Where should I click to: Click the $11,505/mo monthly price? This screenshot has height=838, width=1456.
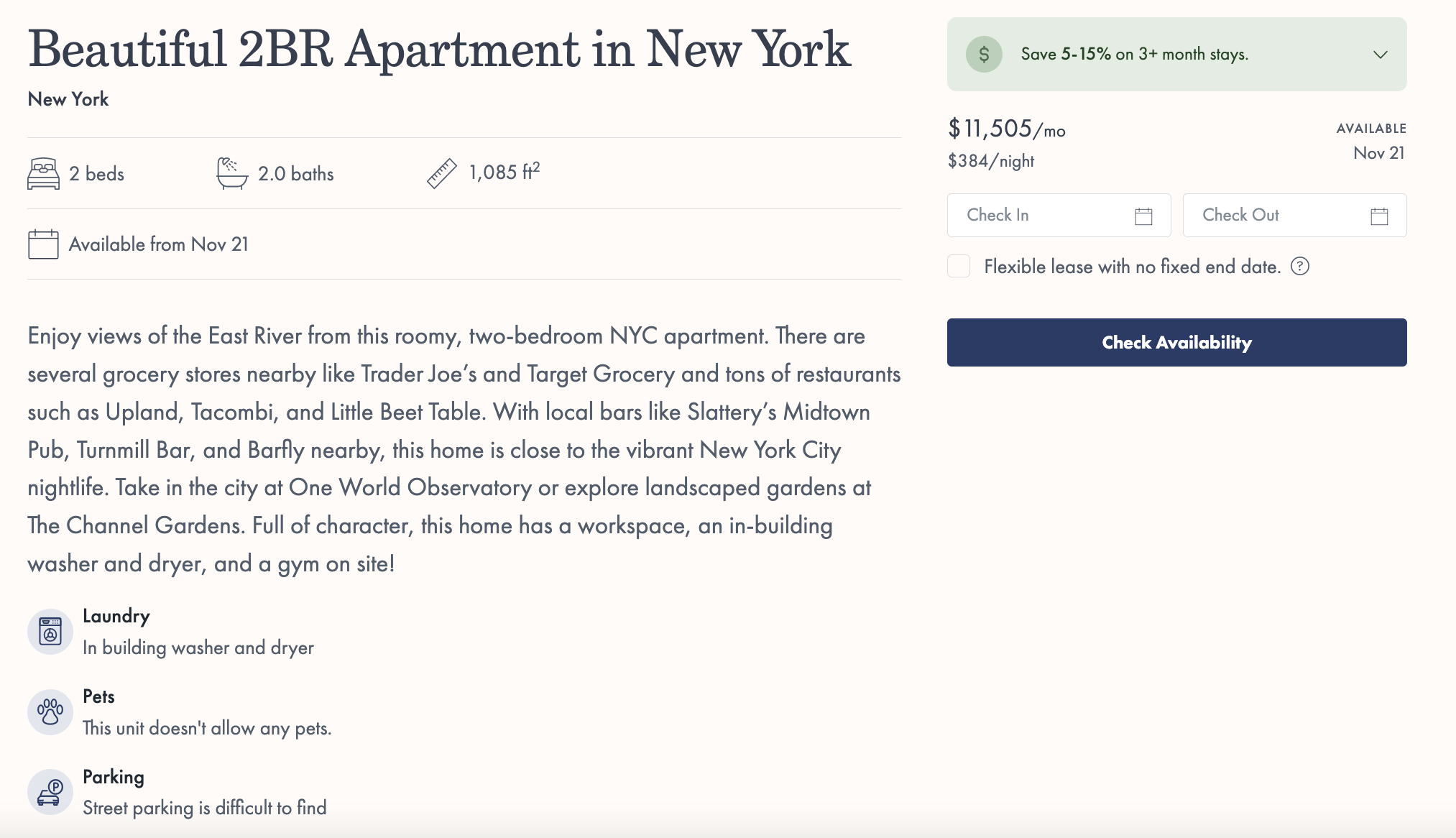pos(1006,129)
